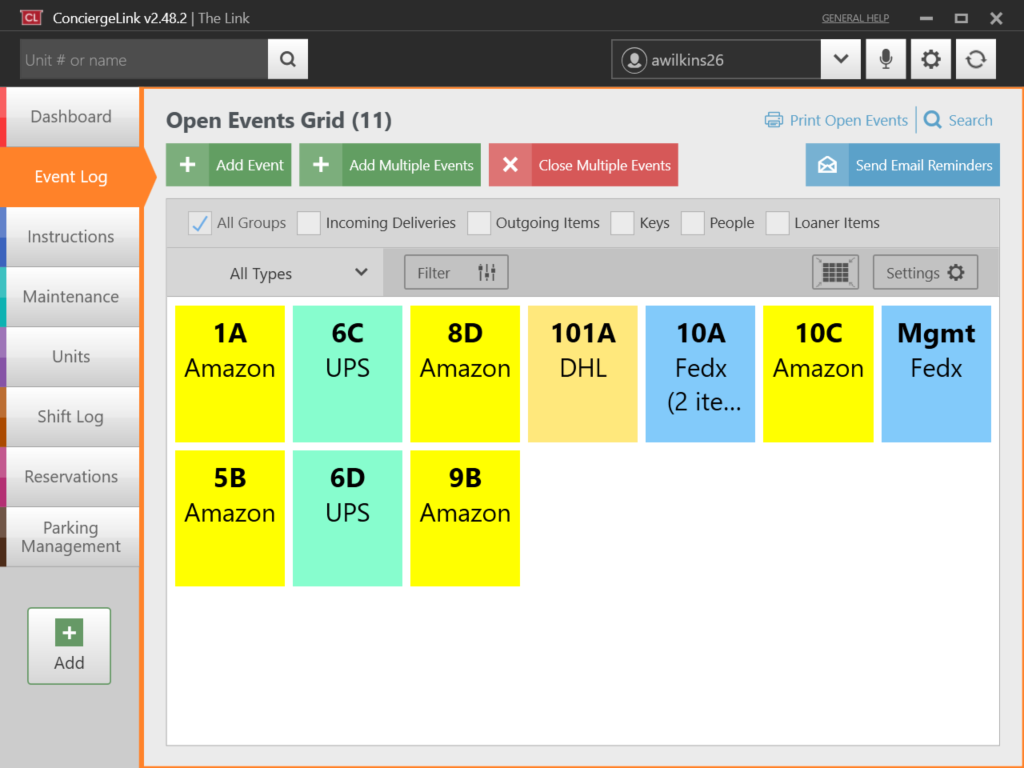The width and height of the screenshot is (1024, 768).
Task: Tick the Outgoing Items checkbox
Action: click(479, 223)
